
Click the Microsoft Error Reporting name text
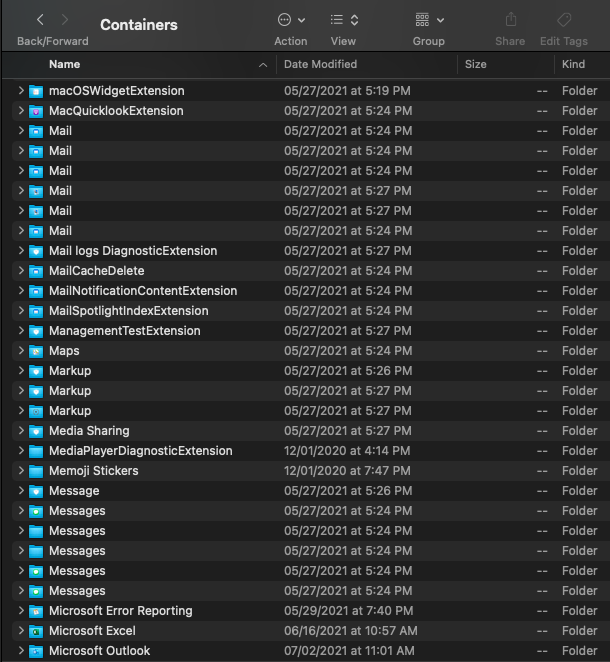pos(121,611)
